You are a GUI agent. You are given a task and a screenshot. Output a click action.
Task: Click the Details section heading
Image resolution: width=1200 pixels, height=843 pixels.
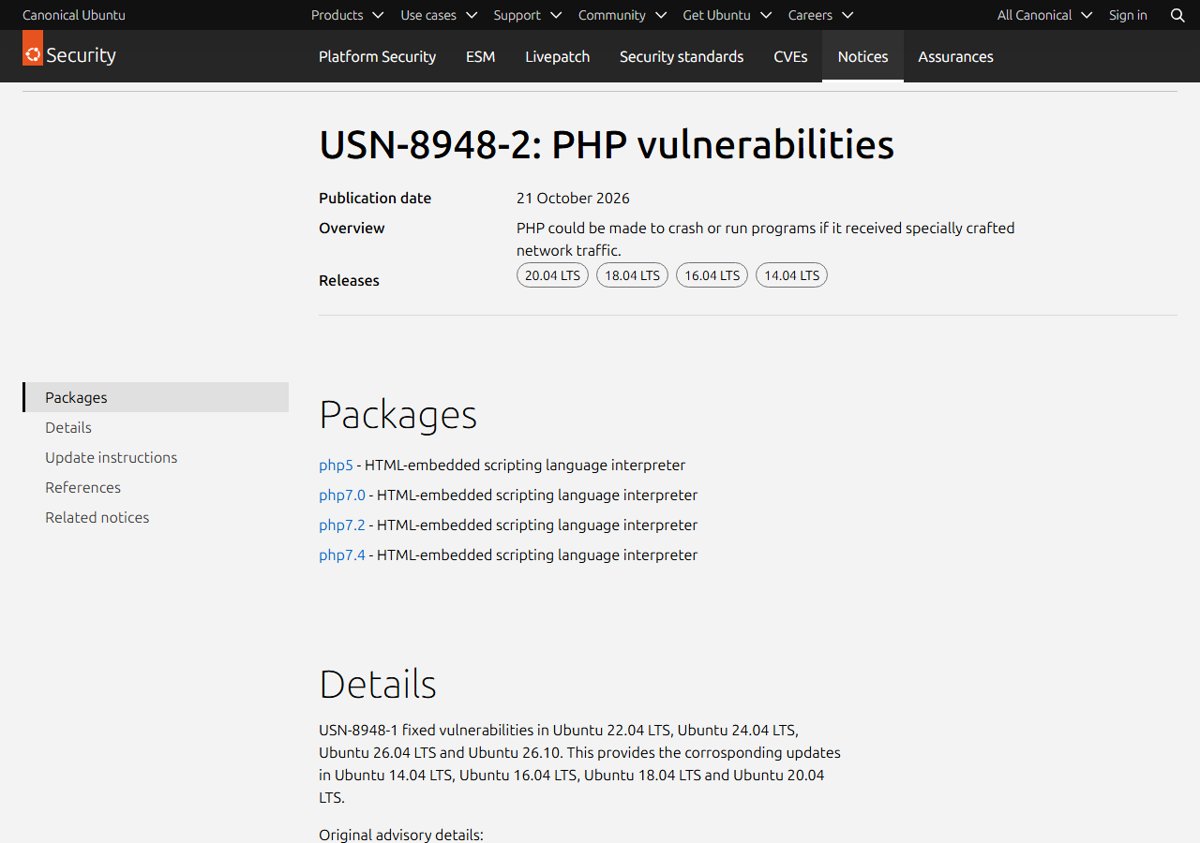tap(378, 684)
